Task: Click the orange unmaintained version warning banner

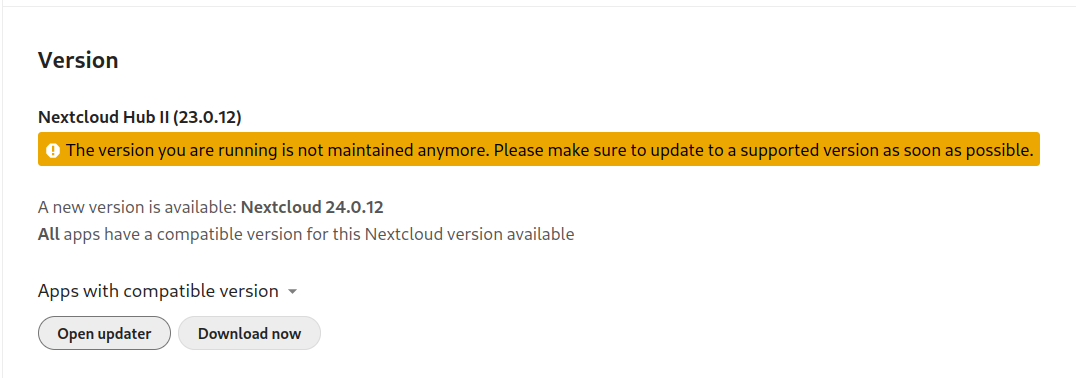Action: (539, 150)
